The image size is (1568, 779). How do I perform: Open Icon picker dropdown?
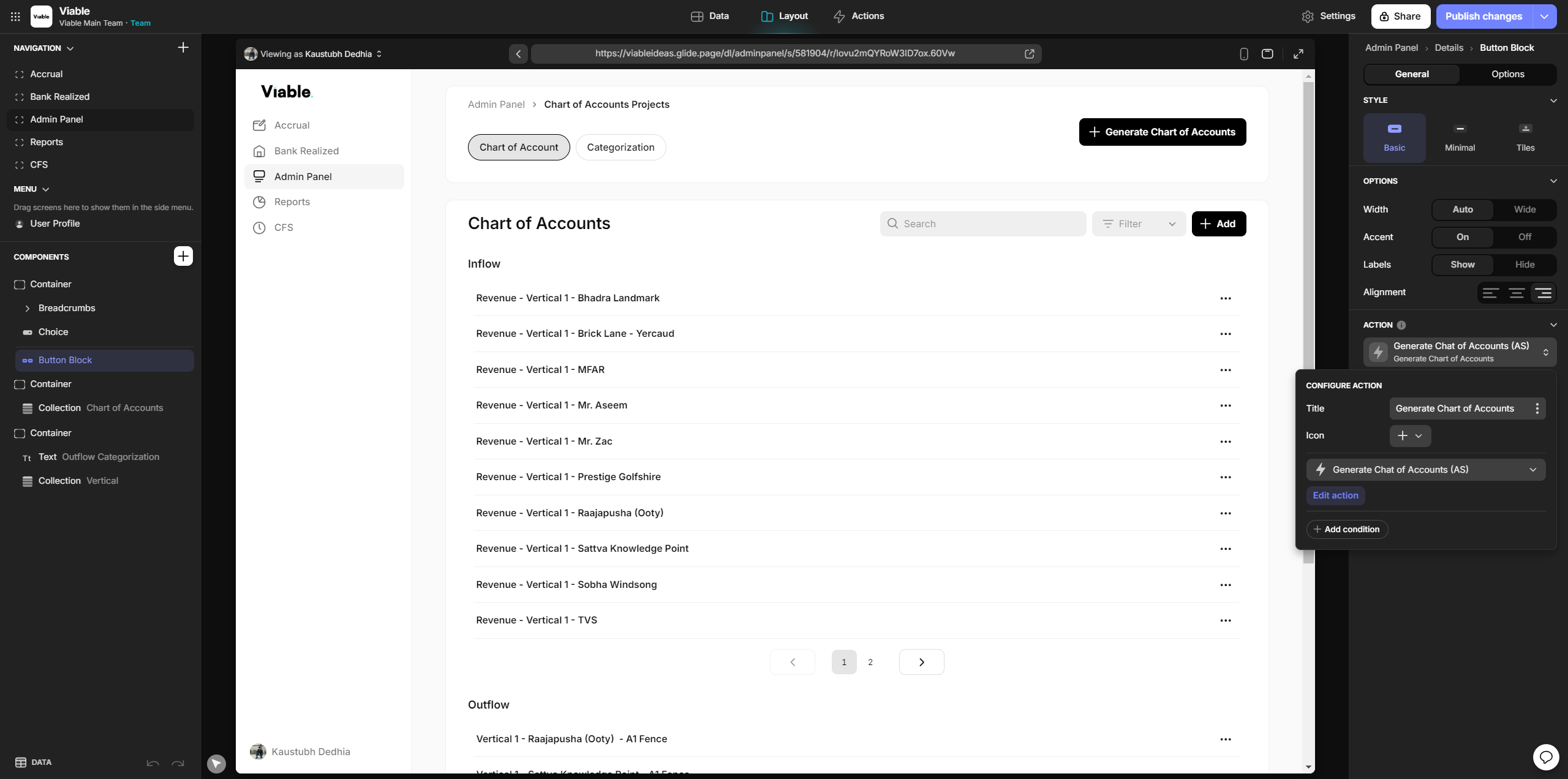pyautogui.click(x=1410, y=436)
